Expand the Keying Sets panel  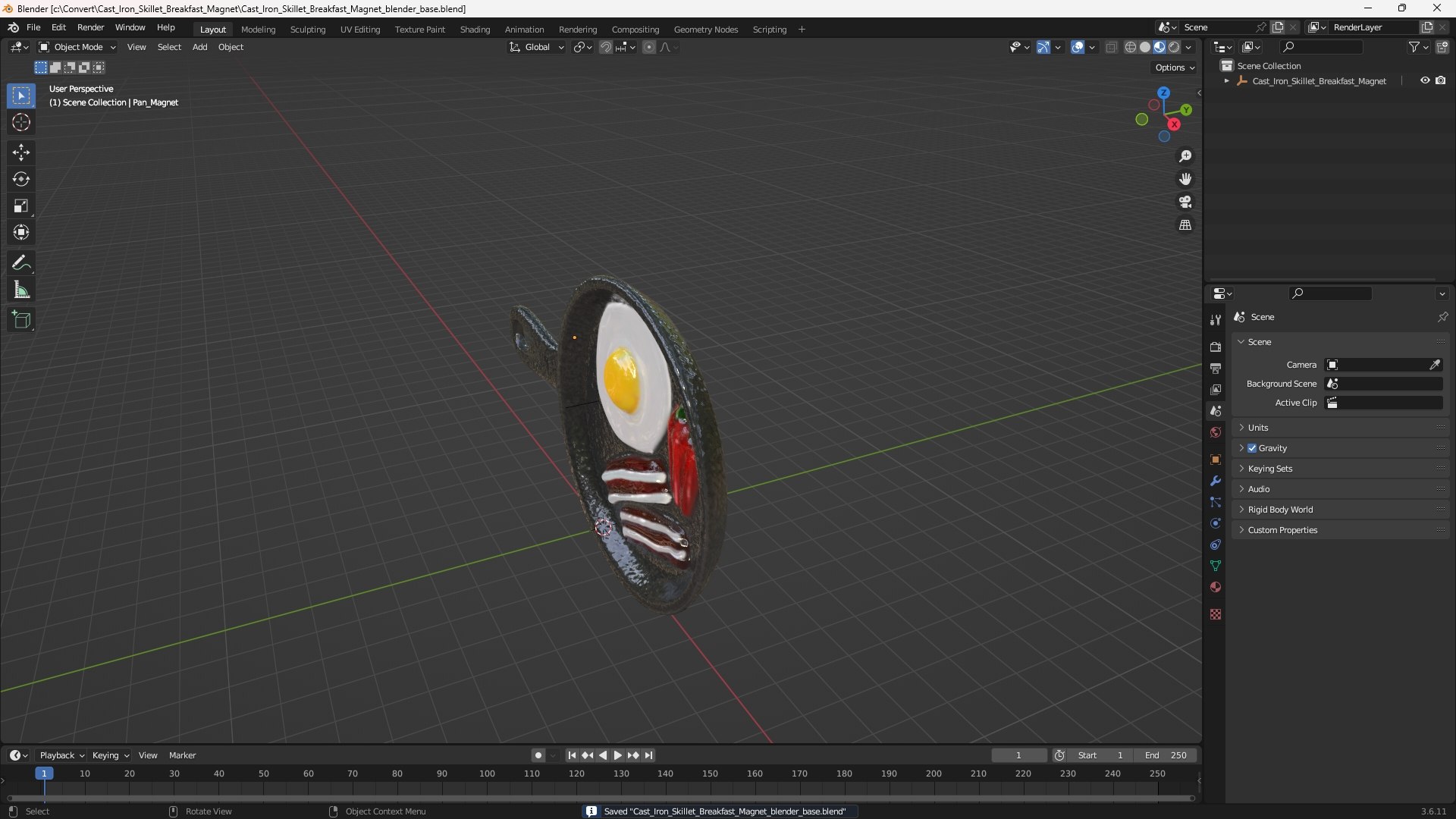1340,469
